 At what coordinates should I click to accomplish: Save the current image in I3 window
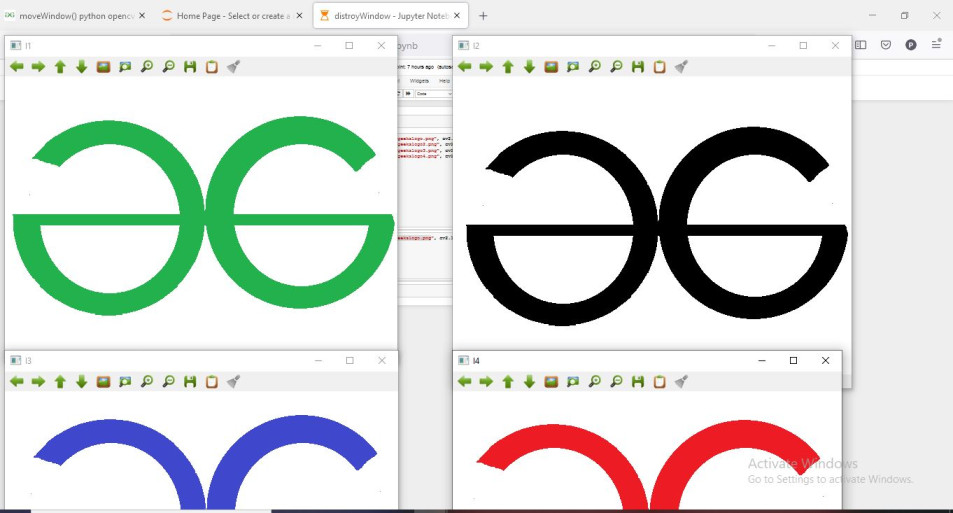(190, 382)
